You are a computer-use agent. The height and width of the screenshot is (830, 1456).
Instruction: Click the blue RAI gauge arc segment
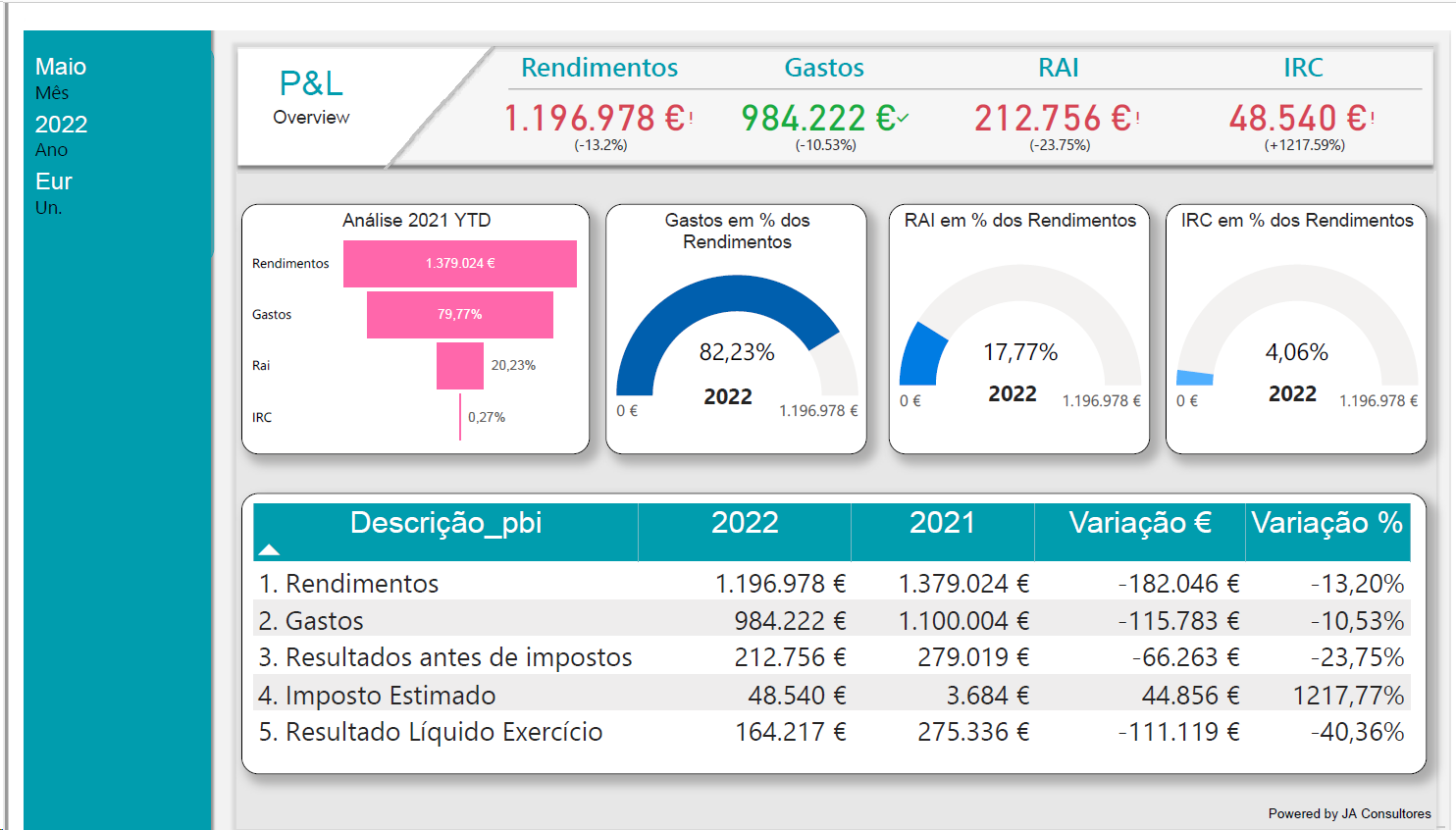[920, 354]
